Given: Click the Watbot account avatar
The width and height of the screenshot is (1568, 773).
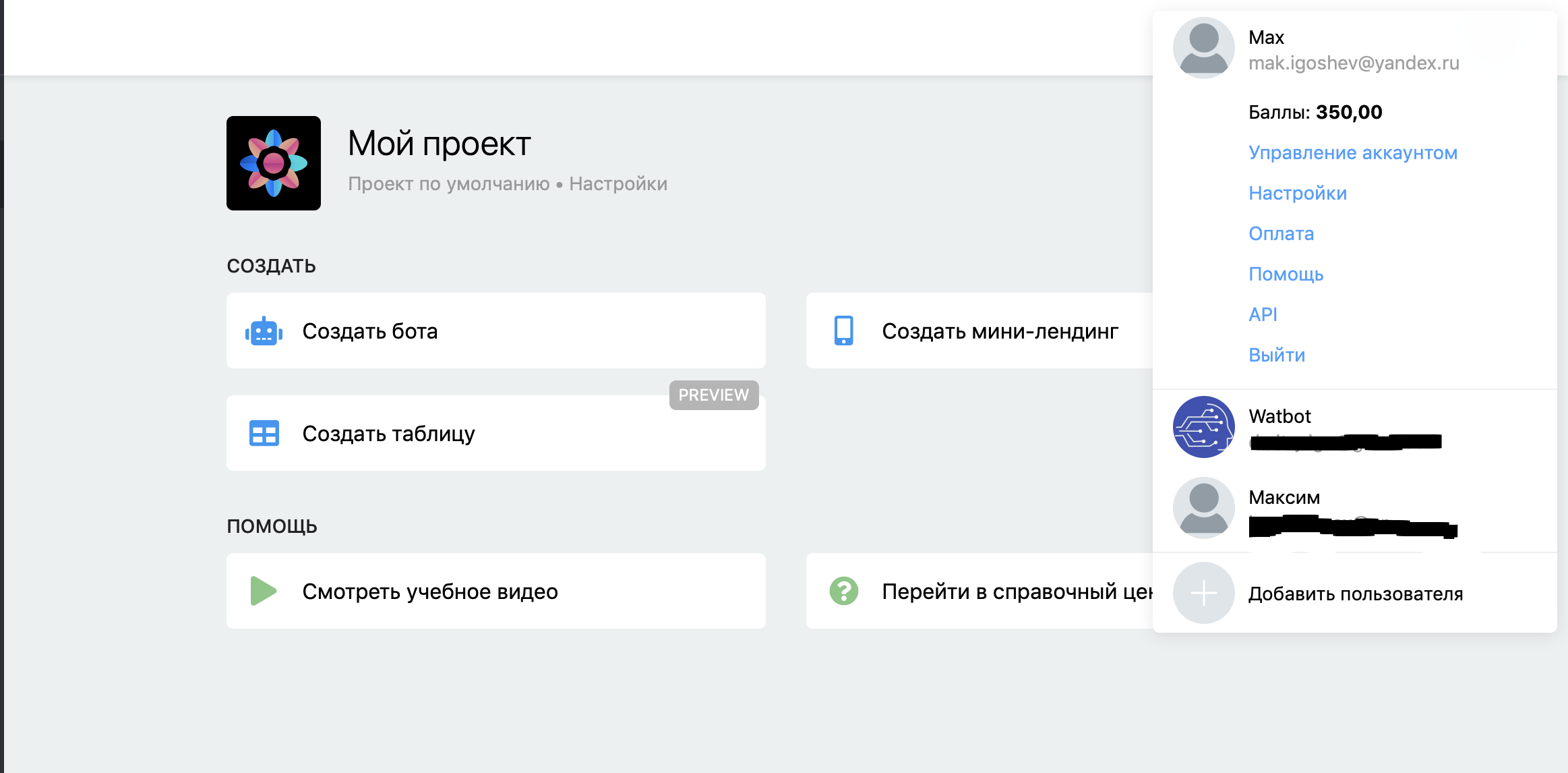Looking at the screenshot, I should [x=1203, y=427].
